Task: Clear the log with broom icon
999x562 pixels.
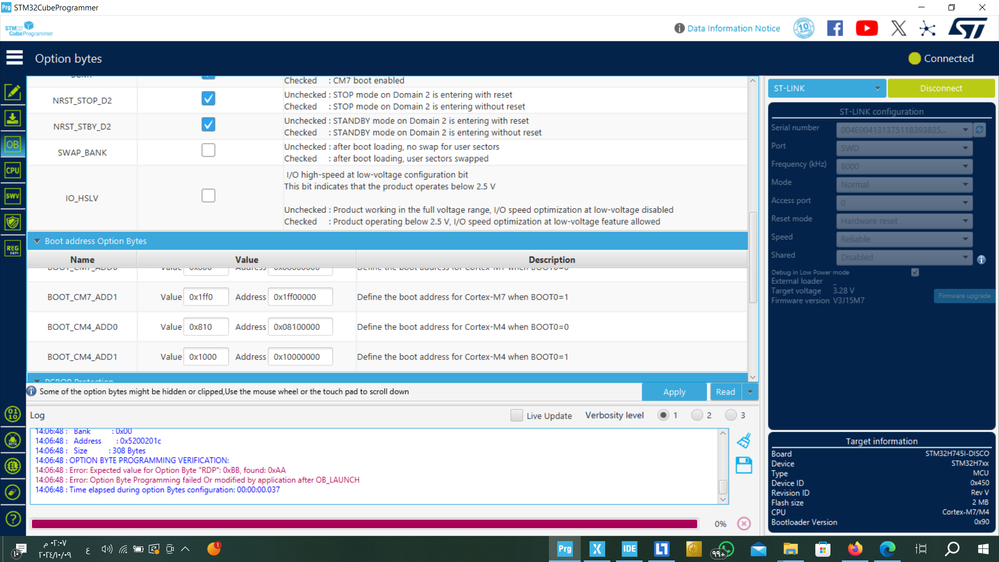Action: [x=744, y=440]
